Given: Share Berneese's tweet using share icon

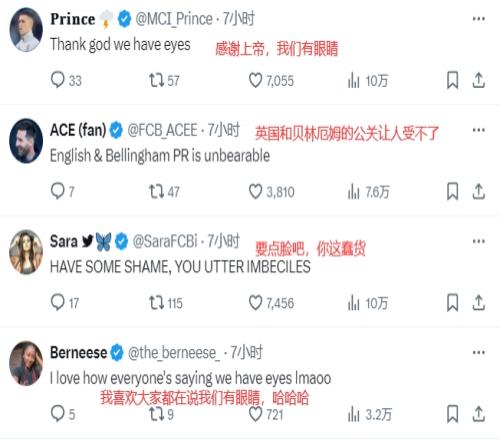Looking at the screenshot, I should 478,414.
